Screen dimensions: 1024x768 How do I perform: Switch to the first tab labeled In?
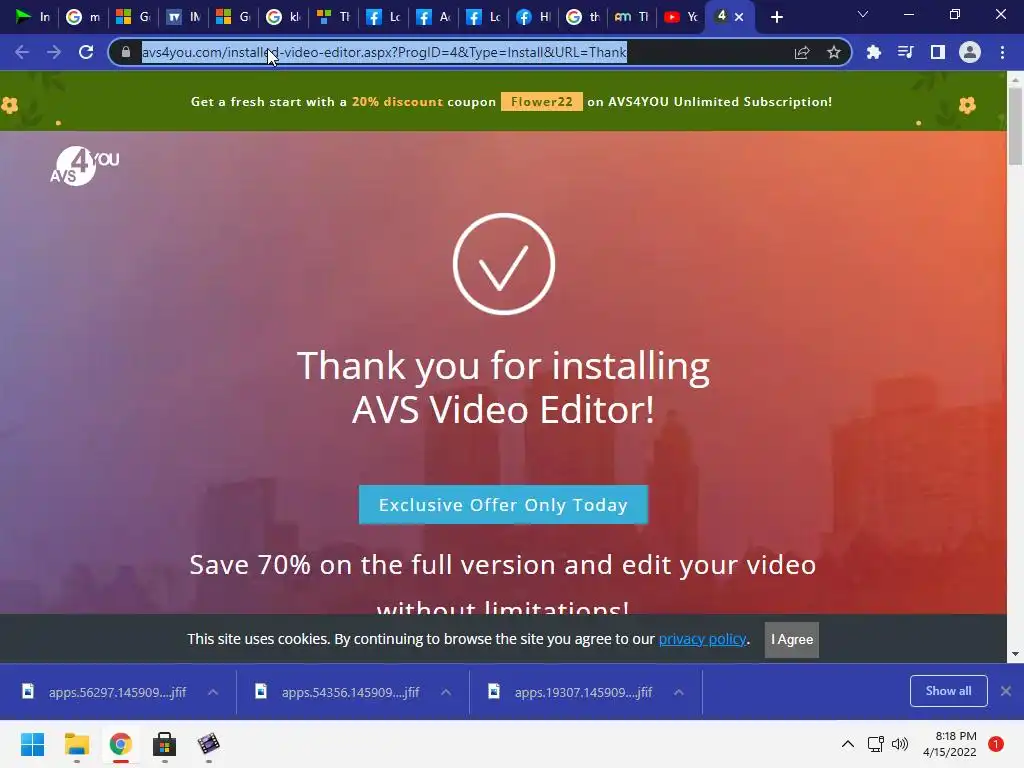click(x=33, y=17)
